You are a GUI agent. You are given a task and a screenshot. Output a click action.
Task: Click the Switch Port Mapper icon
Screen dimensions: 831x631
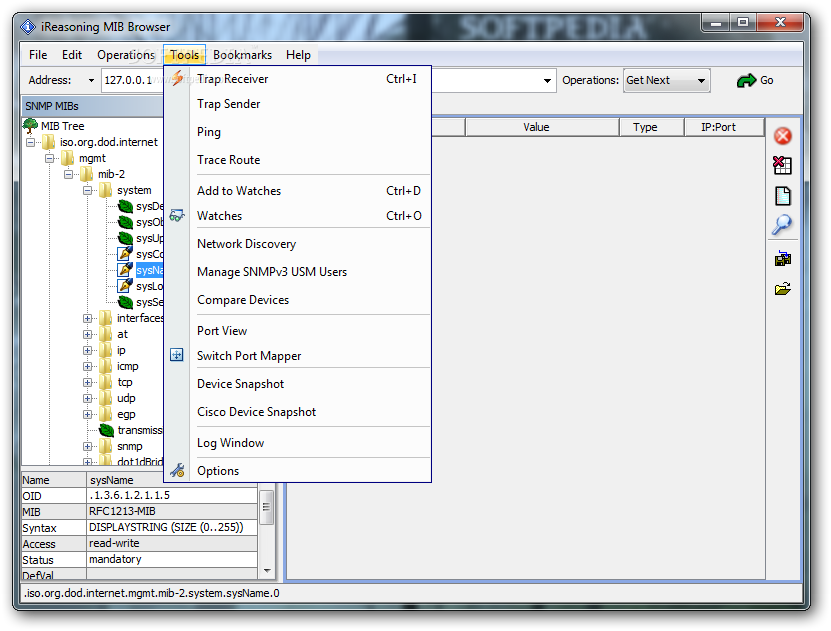(x=176, y=355)
